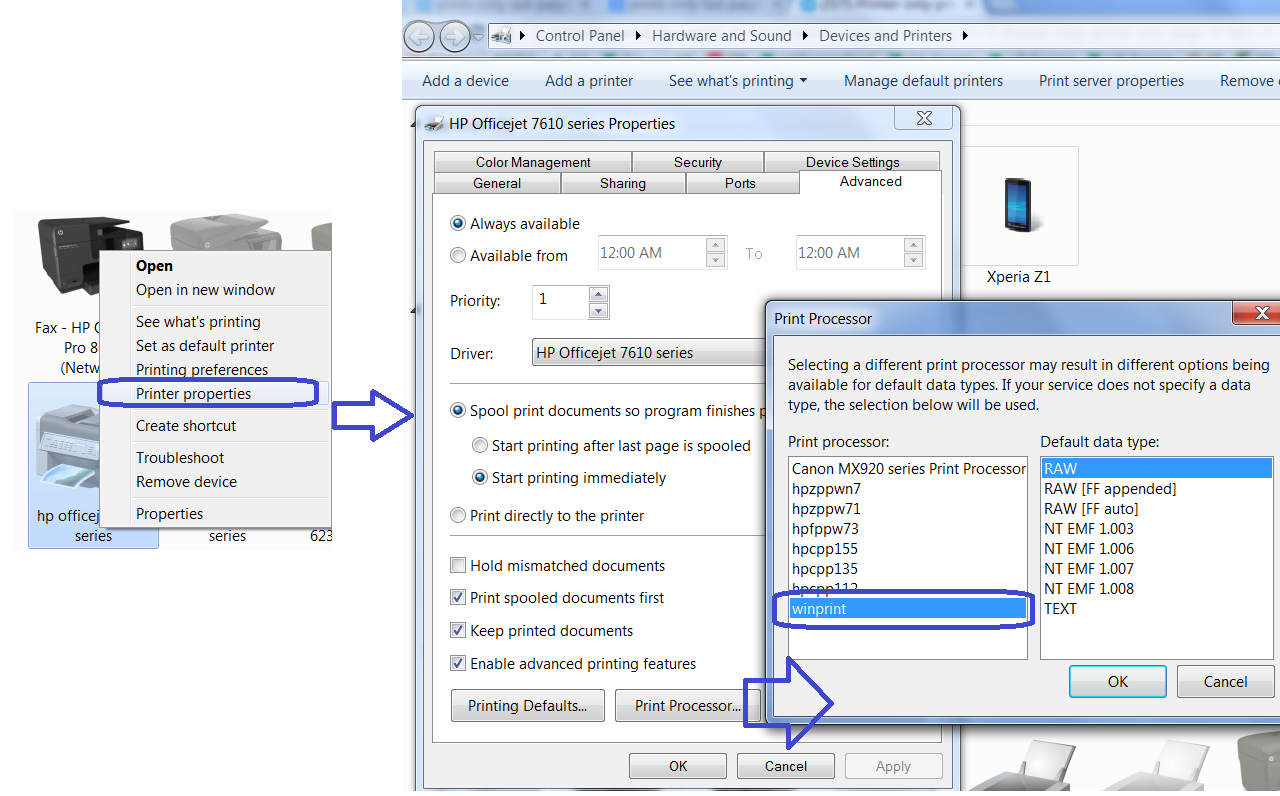
Task: Select NT EMF 1.008 default data type
Action: pos(1157,589)
